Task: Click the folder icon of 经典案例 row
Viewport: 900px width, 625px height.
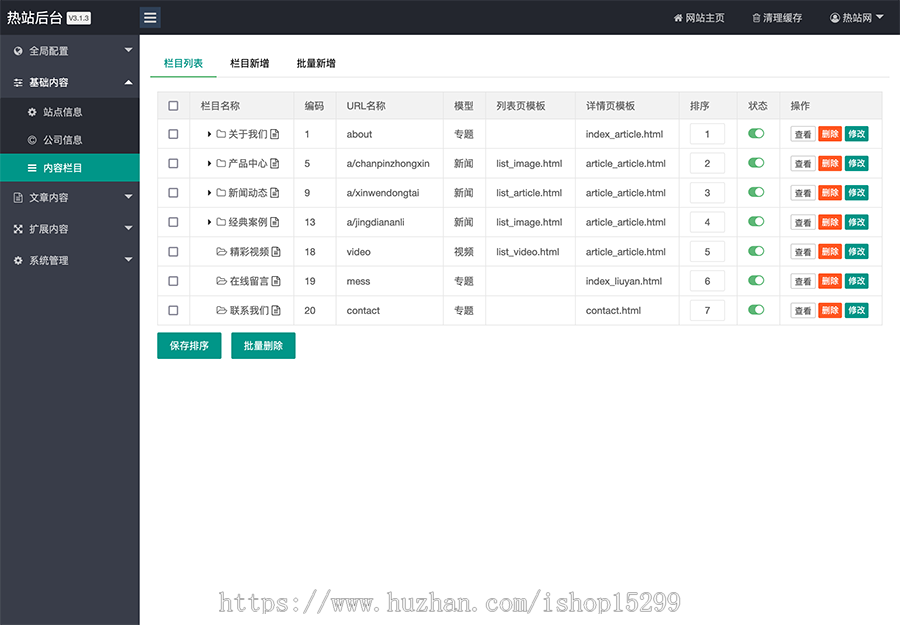Action: pos(221,222)
